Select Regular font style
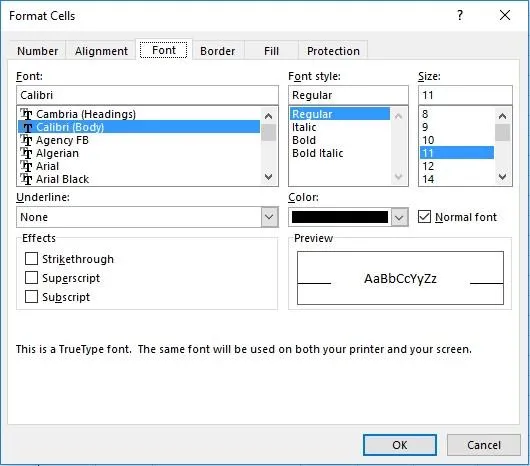This screenshot has width=530, height=466. [340, 114]
